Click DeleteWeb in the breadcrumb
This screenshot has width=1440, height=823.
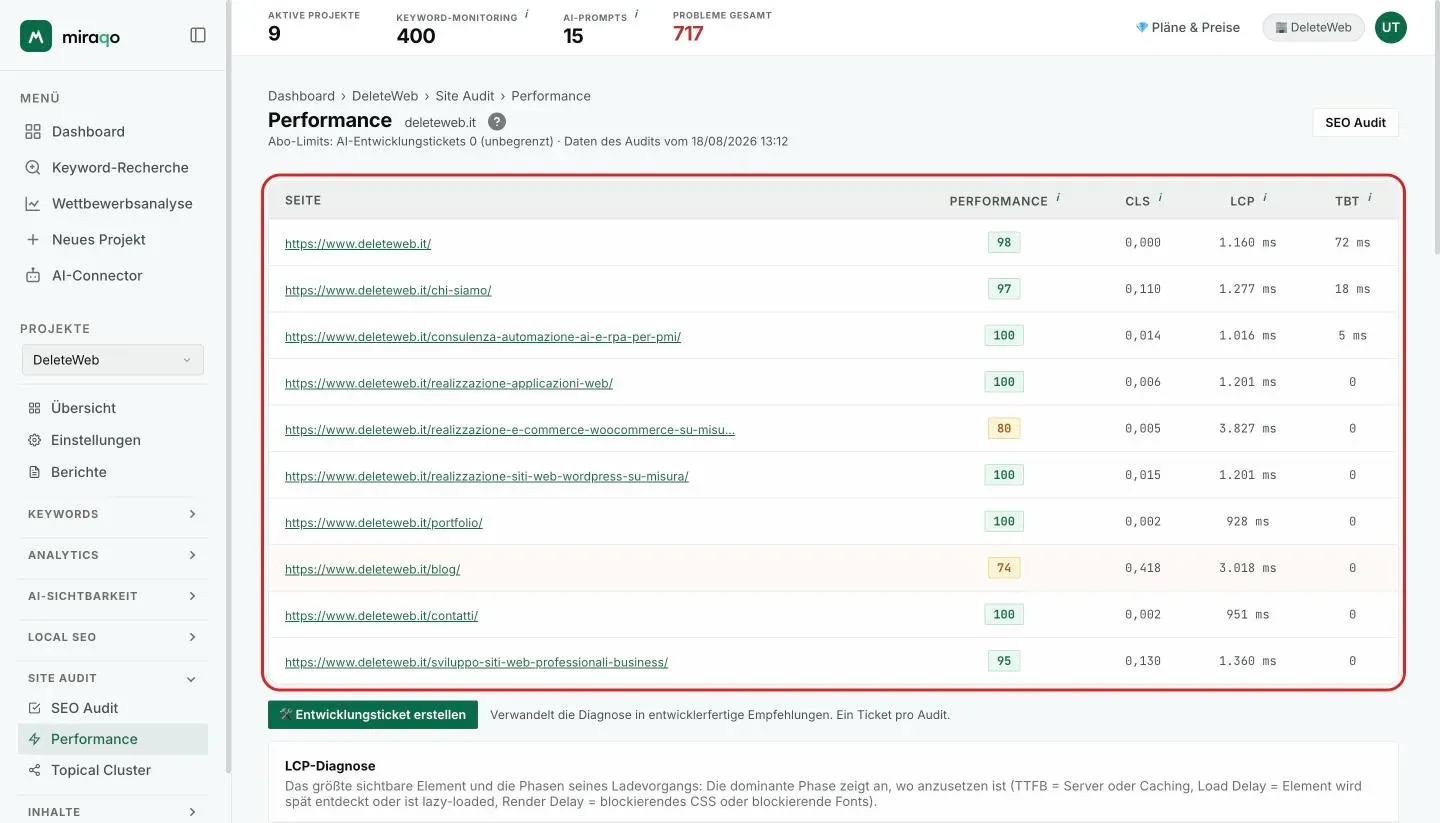(385, 96)
